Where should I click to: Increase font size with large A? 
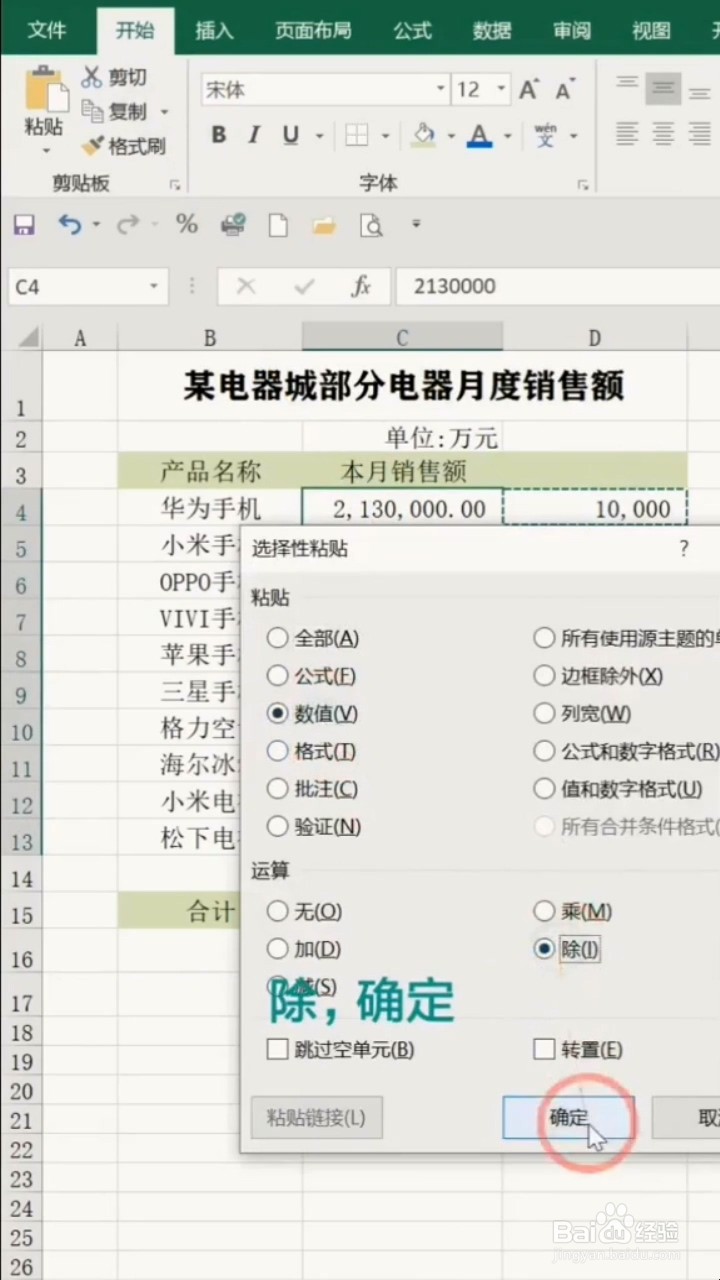[x=528, y=90]
